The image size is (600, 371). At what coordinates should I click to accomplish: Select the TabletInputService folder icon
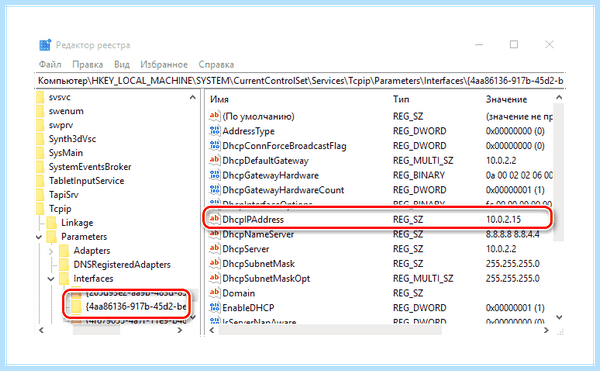click(x=40, y=181)
